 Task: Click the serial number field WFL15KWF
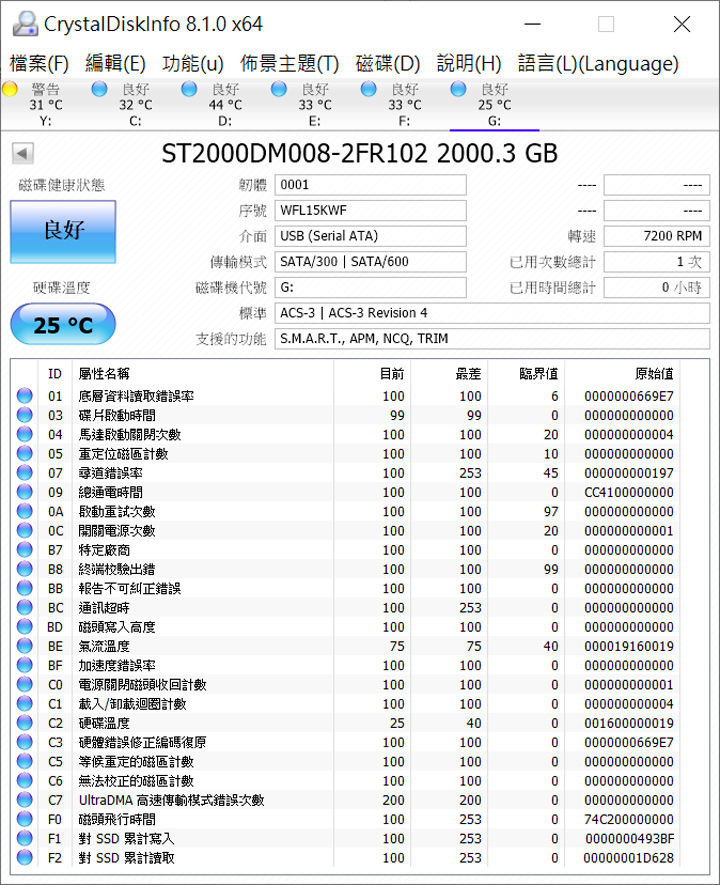pos(371,211)
